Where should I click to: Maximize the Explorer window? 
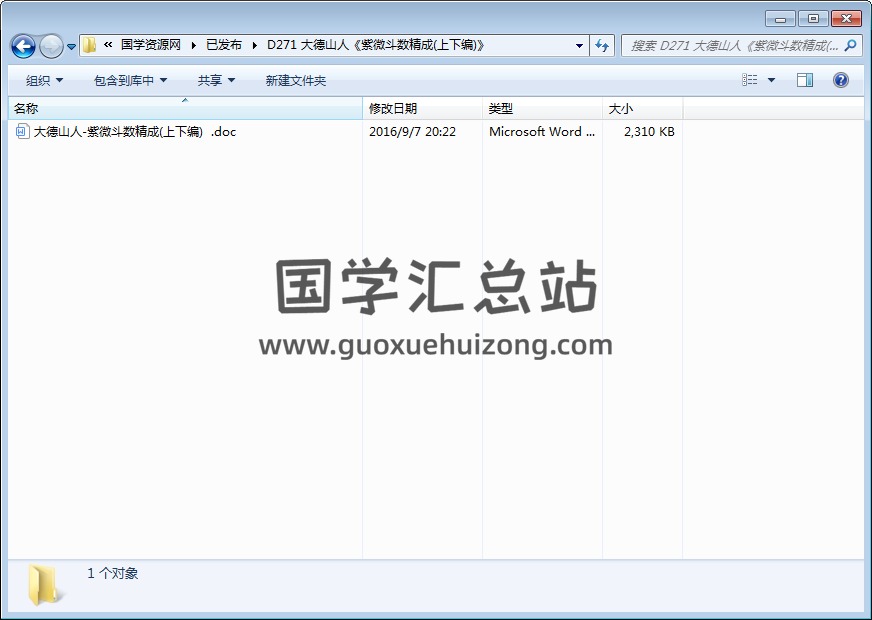(x=813, y=19)
